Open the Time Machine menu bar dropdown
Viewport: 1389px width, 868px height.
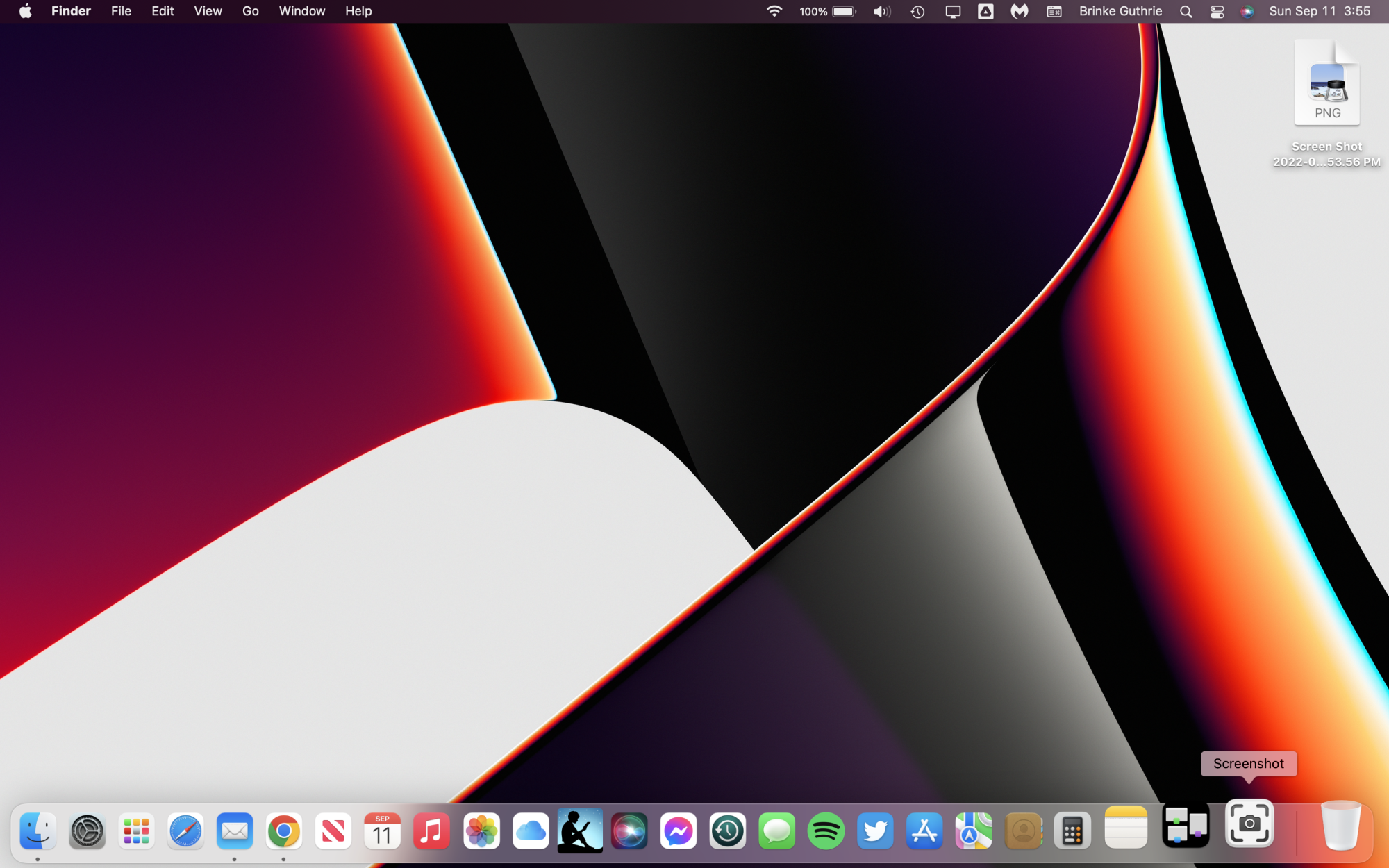[x=917, y=12]
